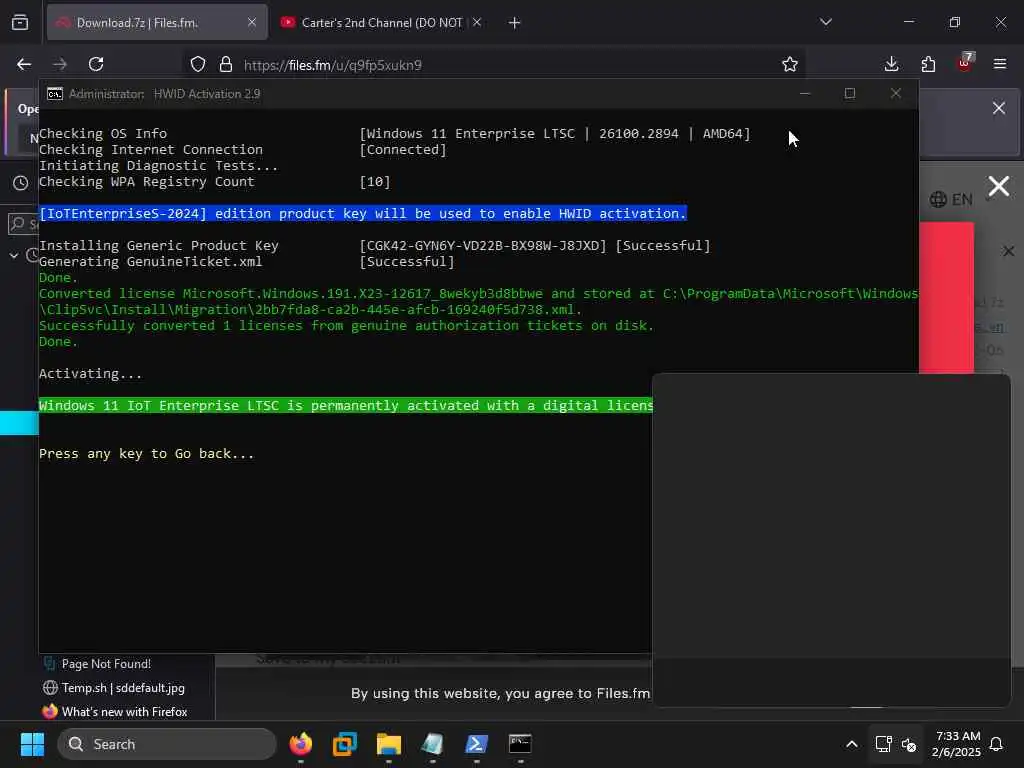Open the notepad-like taskbar app

pyautogui.click(x=432, y=744)
